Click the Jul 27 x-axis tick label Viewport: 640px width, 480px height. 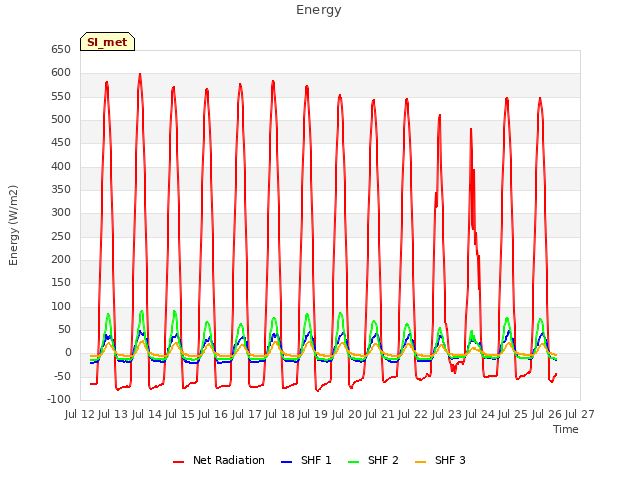pyautogui.click(x=580, y=414)
